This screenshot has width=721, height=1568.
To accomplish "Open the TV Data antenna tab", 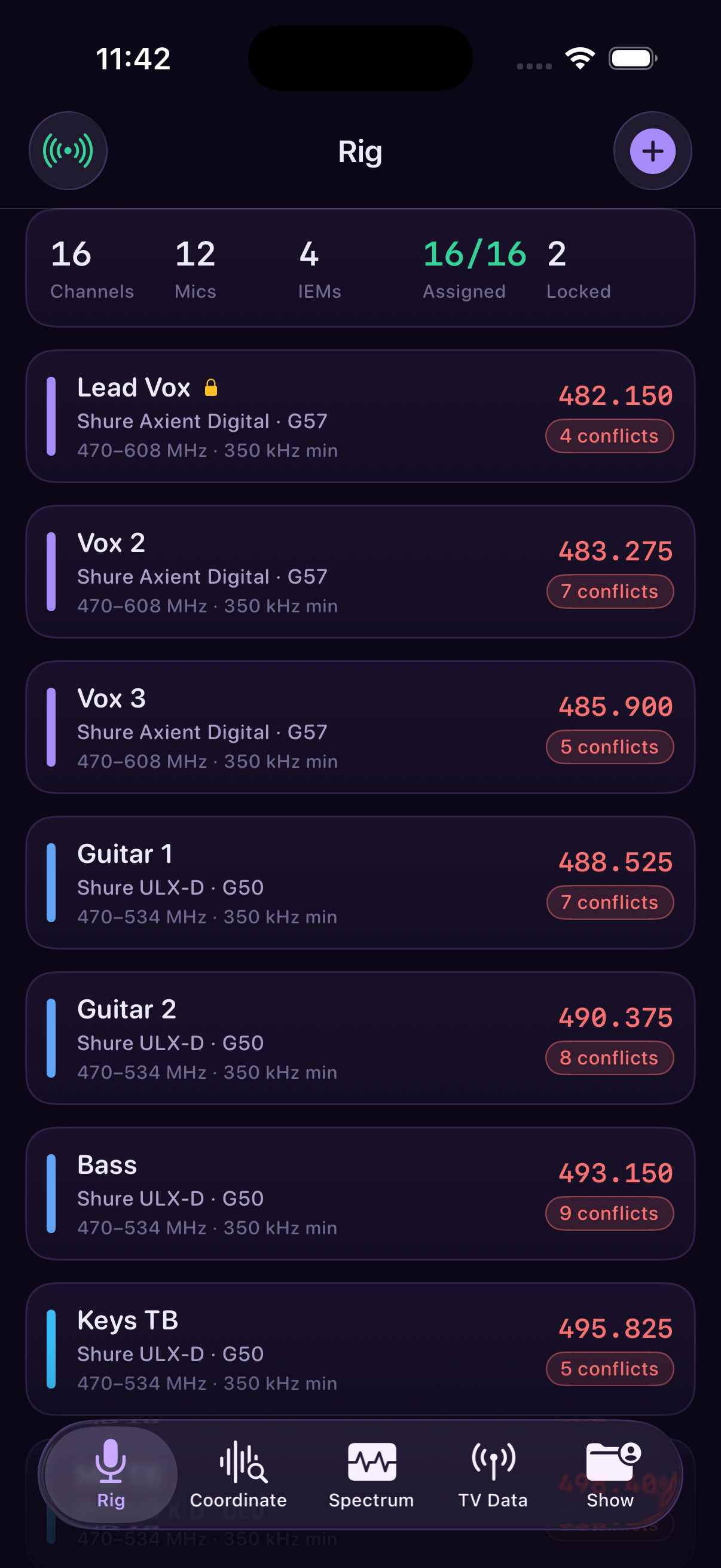I will [x=493, y=1475].
